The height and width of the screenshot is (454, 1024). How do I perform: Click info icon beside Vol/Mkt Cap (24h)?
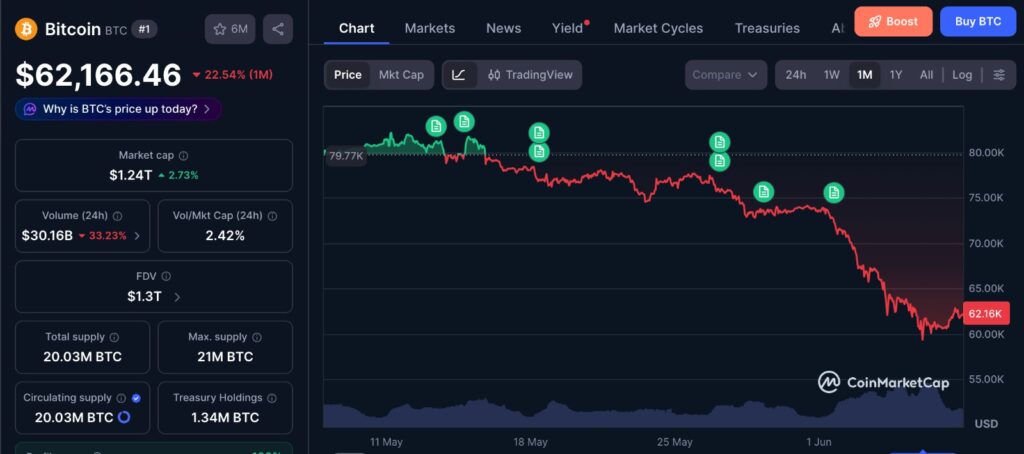(x=272, y=216)
